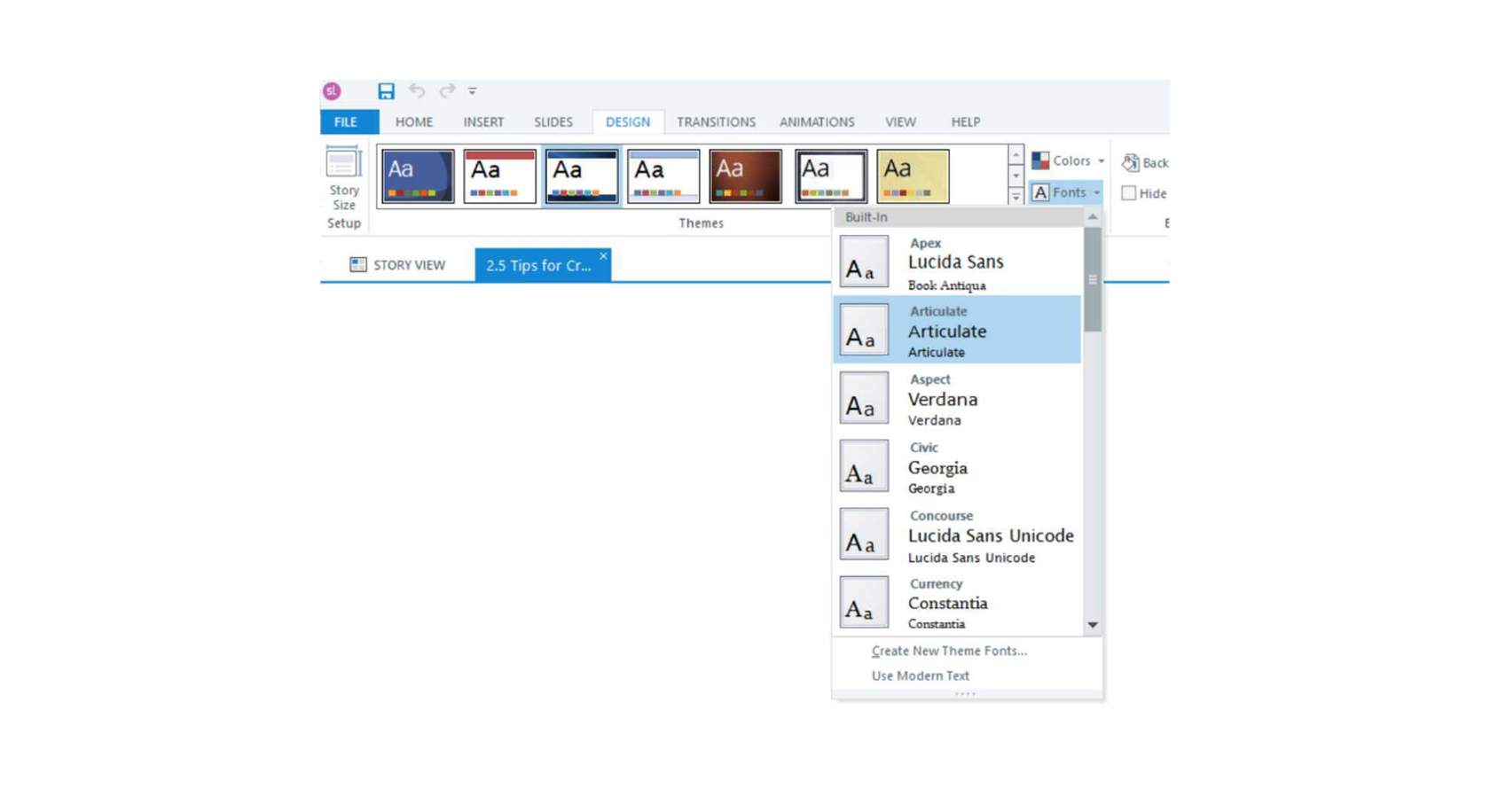
Task: Click the font list scrollbar thumb
Action: click(x=1093, y=279)
